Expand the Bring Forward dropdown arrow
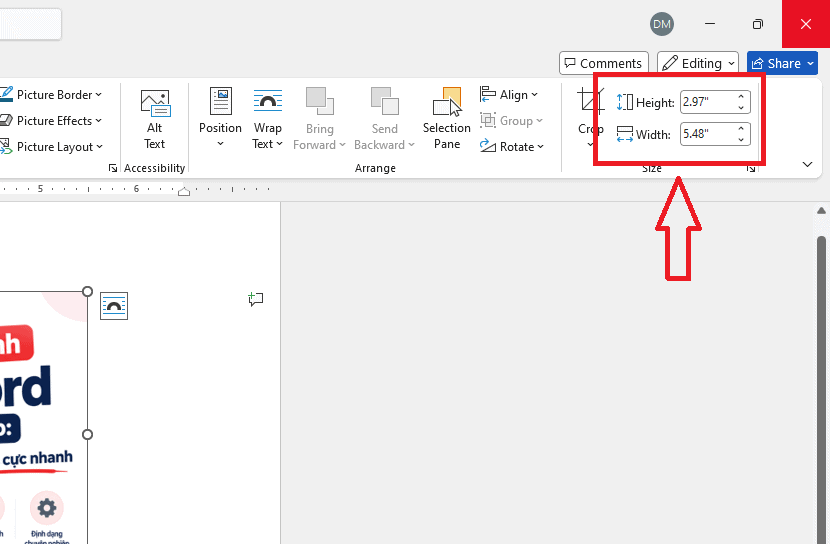 click(342, 145)
